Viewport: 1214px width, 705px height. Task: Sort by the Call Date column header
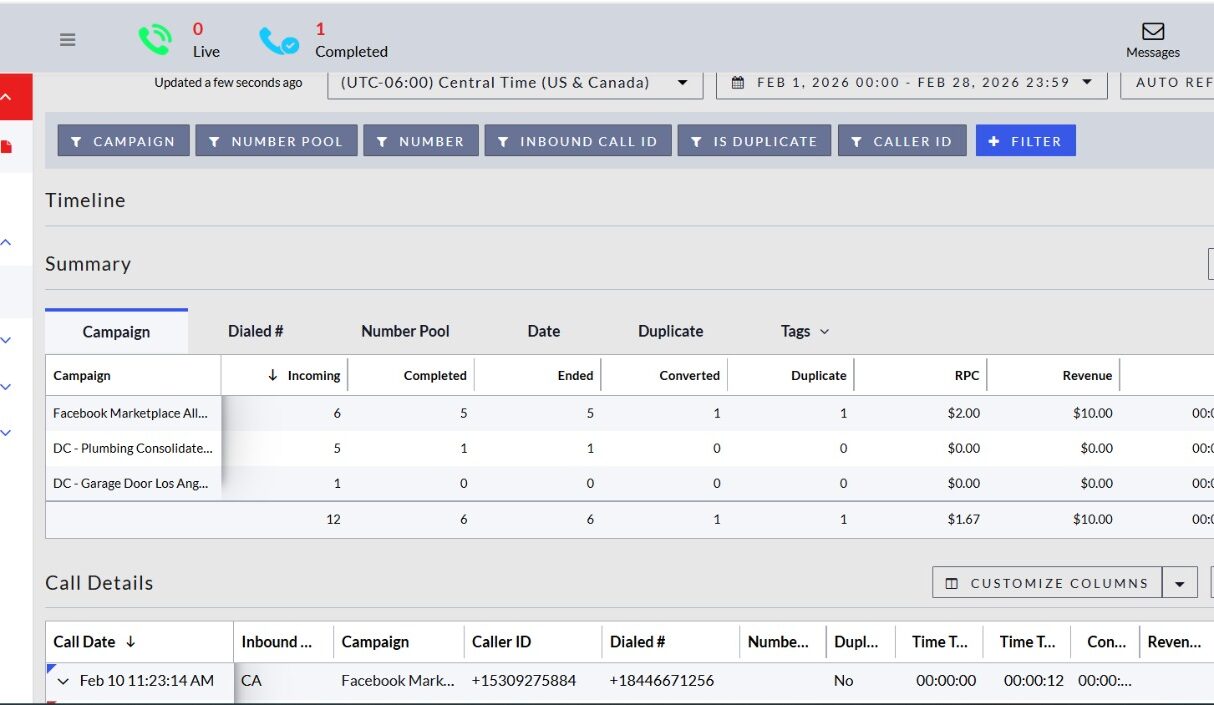pos(94,642)
